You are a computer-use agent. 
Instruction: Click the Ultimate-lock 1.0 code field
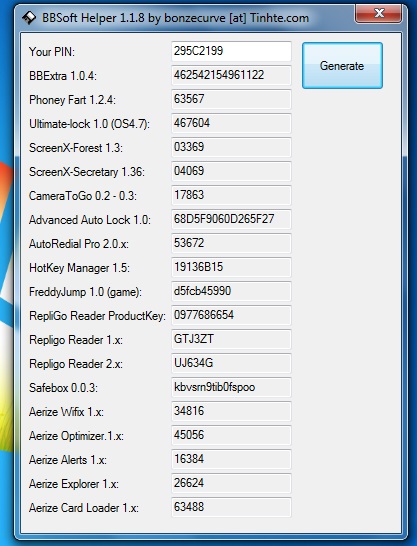(x=231, y=123)
